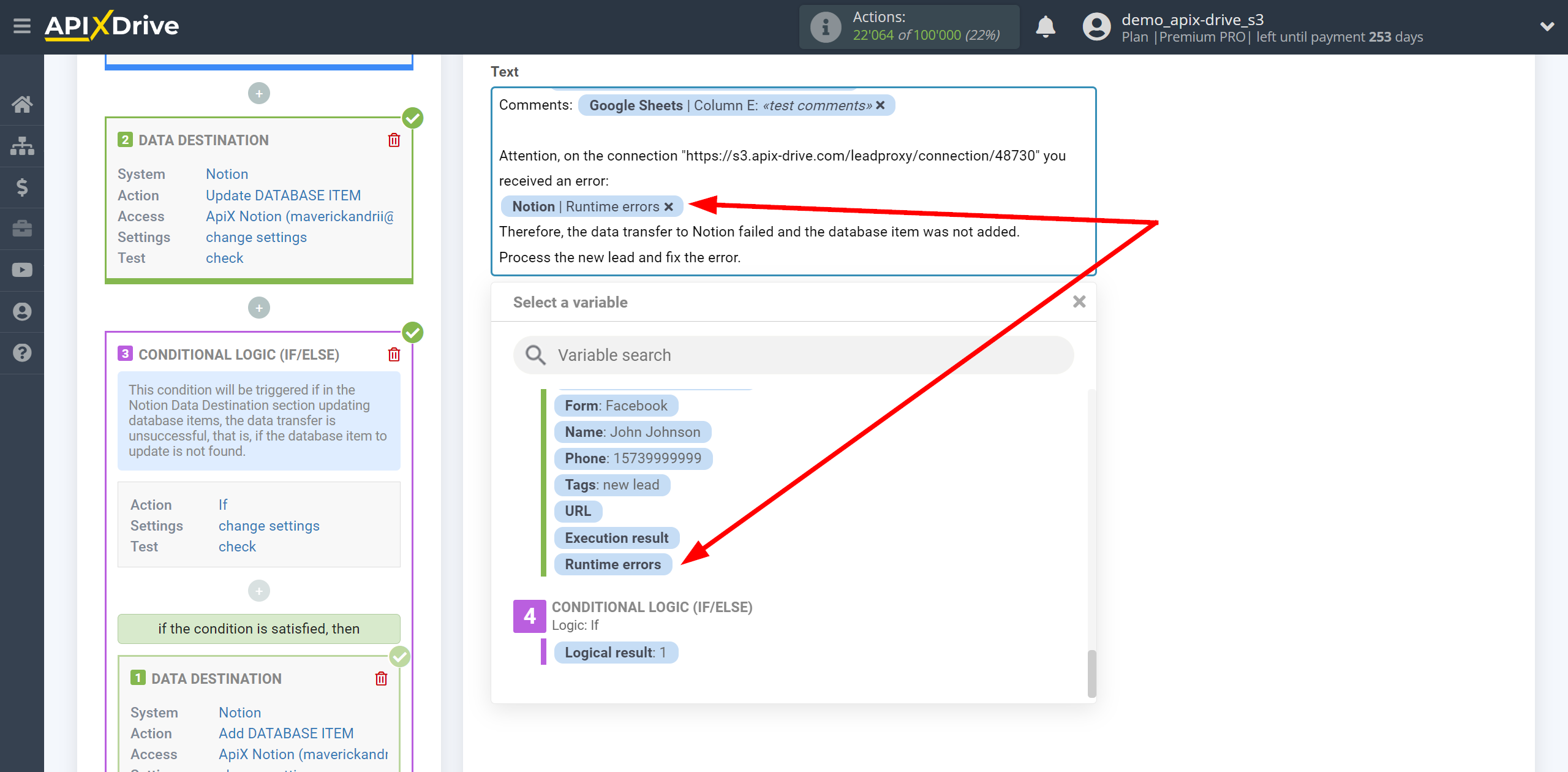Remove Notion Runtime errors variable tag
The width and height of the screenshot is (1568, 772).
(x=669, y=207)
